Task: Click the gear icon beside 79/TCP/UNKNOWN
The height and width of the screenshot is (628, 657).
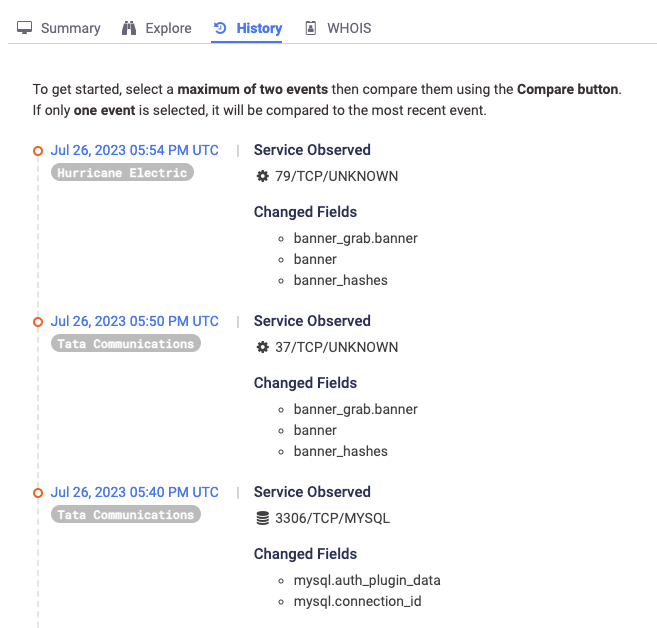Action: (x=263, y=176)
